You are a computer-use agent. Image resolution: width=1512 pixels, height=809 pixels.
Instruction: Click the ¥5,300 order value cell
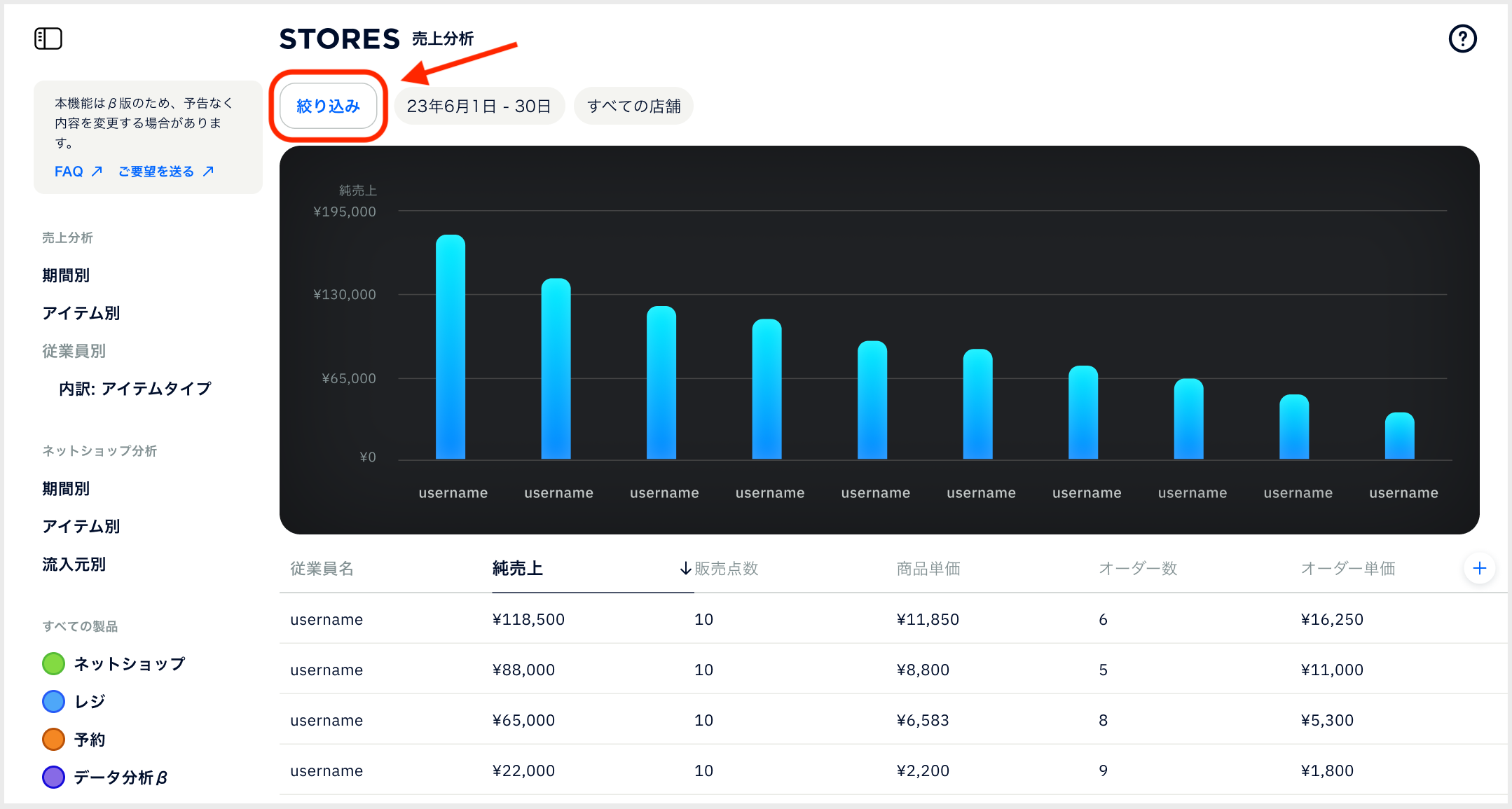1327,720
